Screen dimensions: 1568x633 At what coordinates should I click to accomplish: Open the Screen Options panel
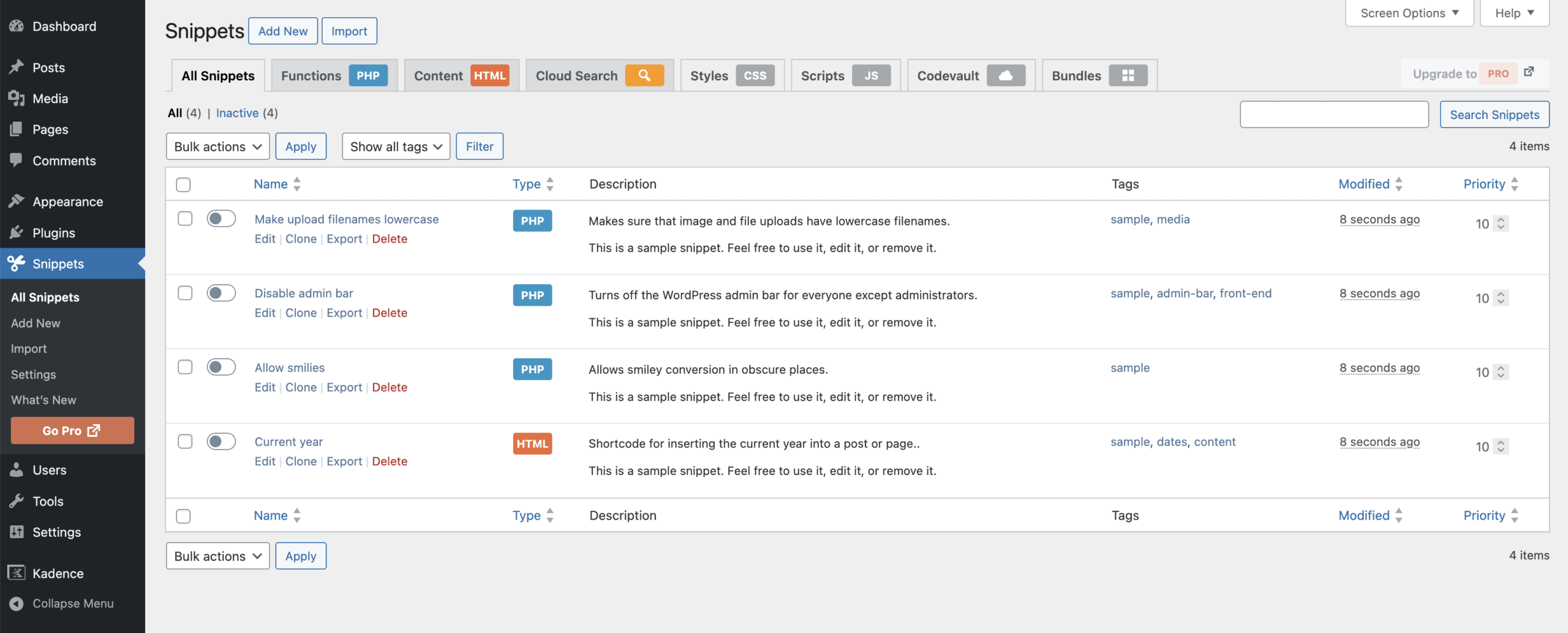click(1408, 12)
